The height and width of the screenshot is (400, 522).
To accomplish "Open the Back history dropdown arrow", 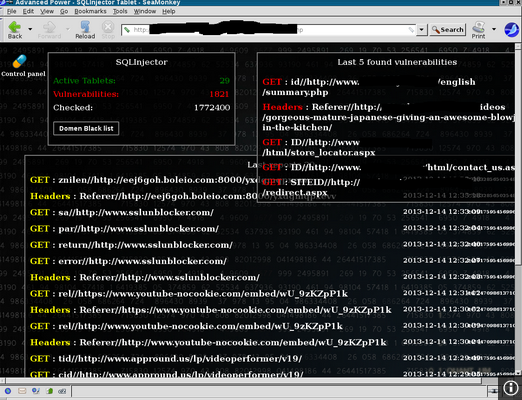I will click(x=30, y=29).
